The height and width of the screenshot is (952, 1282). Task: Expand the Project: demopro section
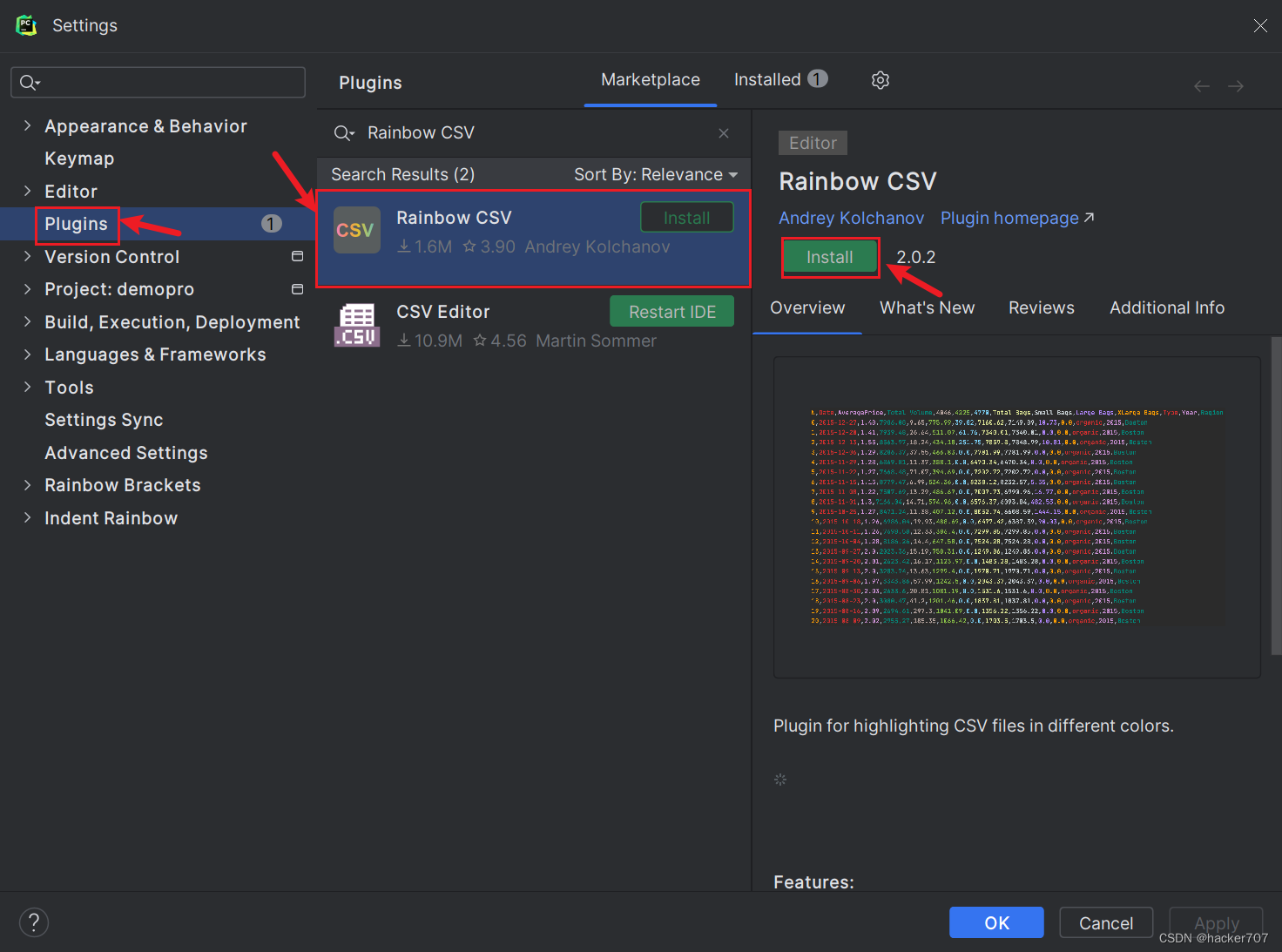27,288
